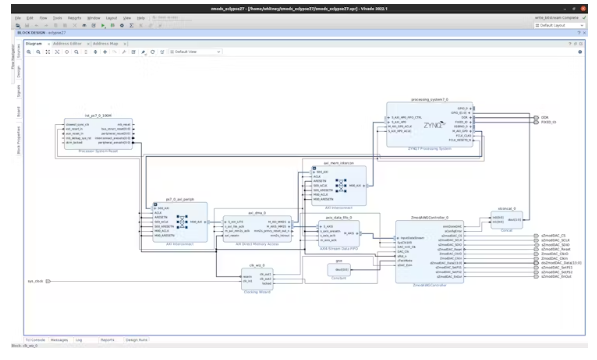Open diagram settings gear at top right
The width and height of the screenshot is (597, 360).
pyautogui.click(x=580, y=52)
